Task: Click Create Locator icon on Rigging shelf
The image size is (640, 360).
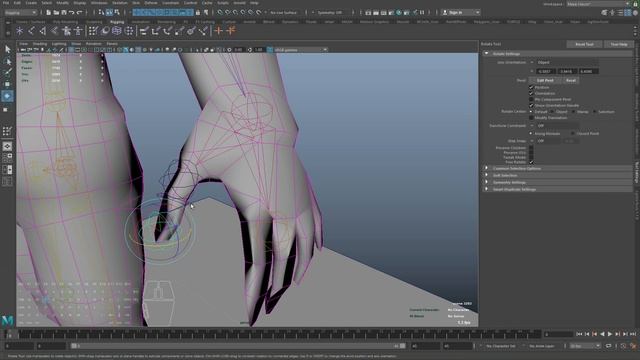Action: pos(19,31)
